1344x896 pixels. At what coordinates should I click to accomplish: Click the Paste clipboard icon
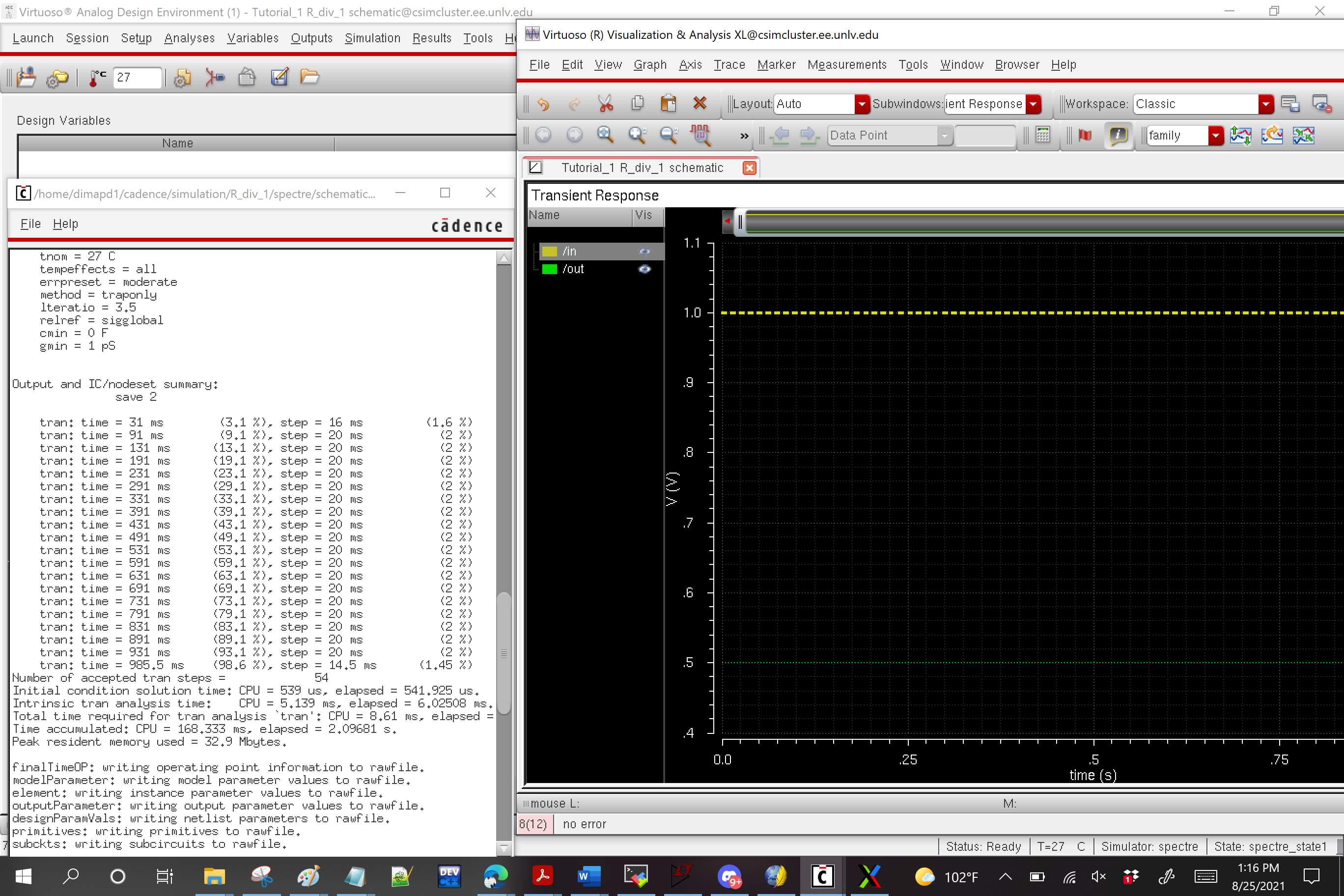coord(668,104)
